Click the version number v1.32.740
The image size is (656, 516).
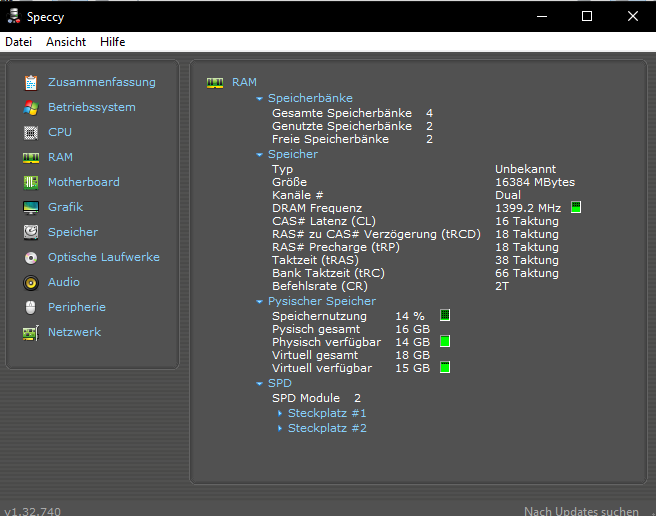pos(33,511)
